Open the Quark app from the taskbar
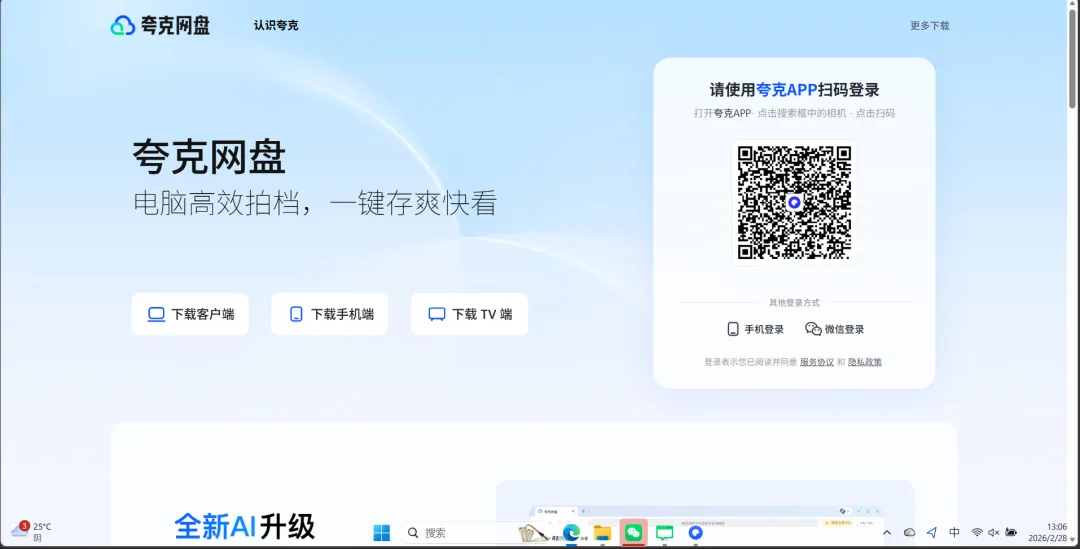 tap(696, 532)
